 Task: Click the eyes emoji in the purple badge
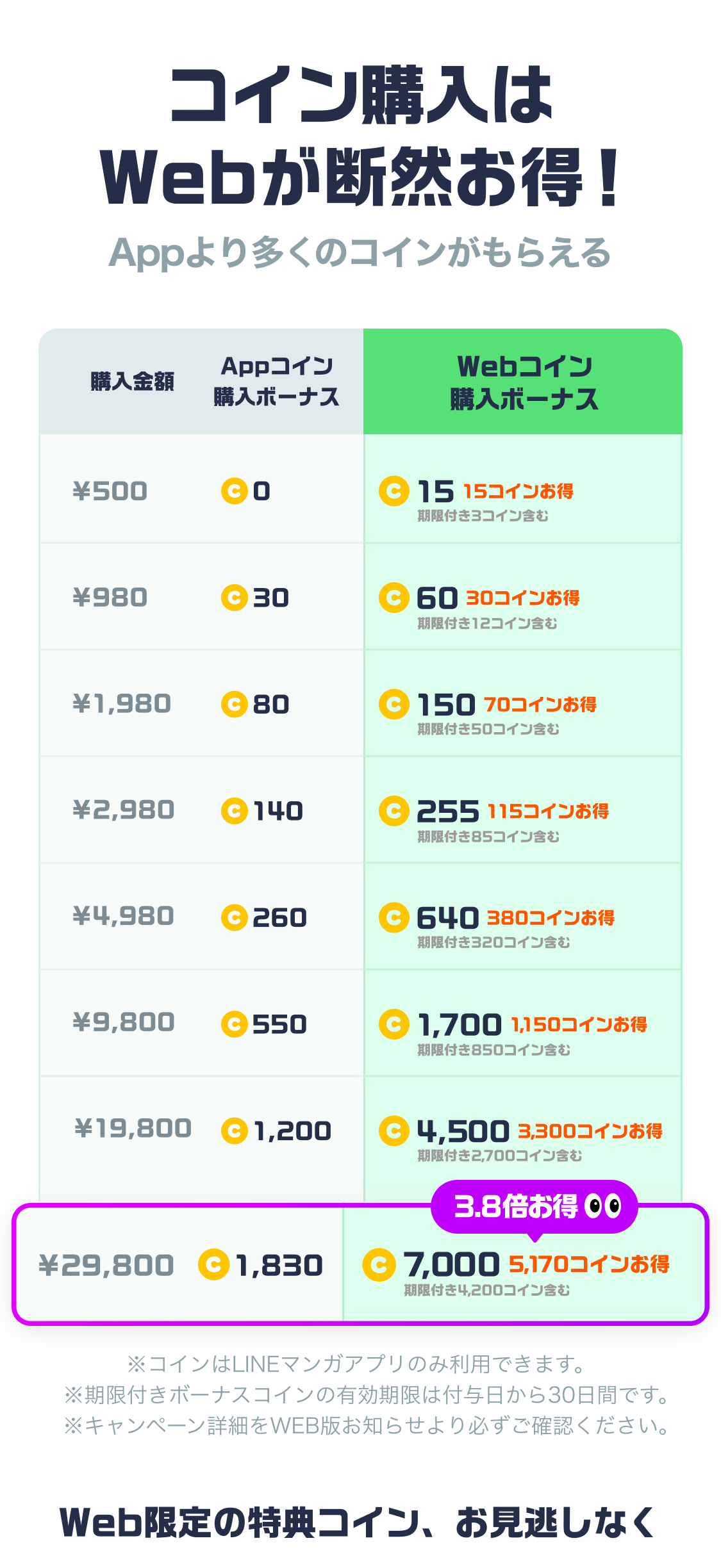click(x=604, y=1207)
